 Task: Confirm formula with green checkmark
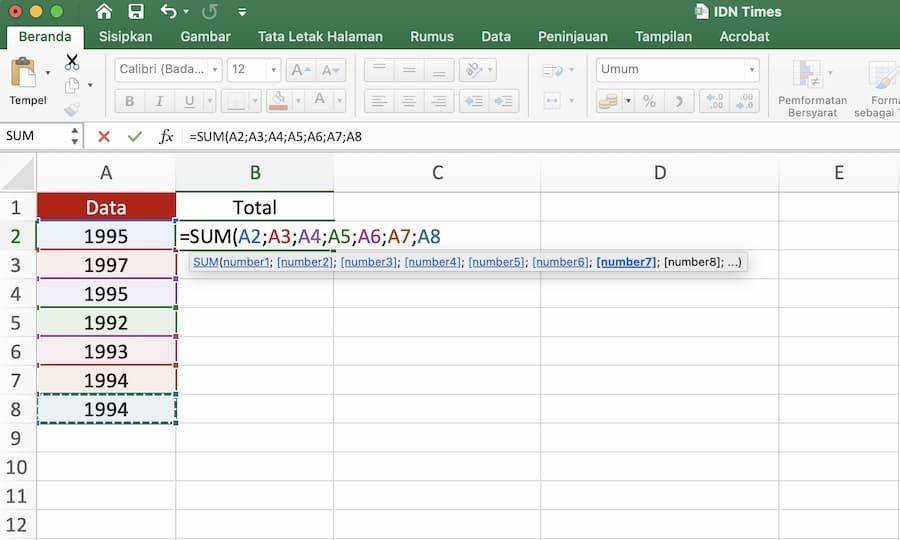pyautogui.click(x=135, y=137)
